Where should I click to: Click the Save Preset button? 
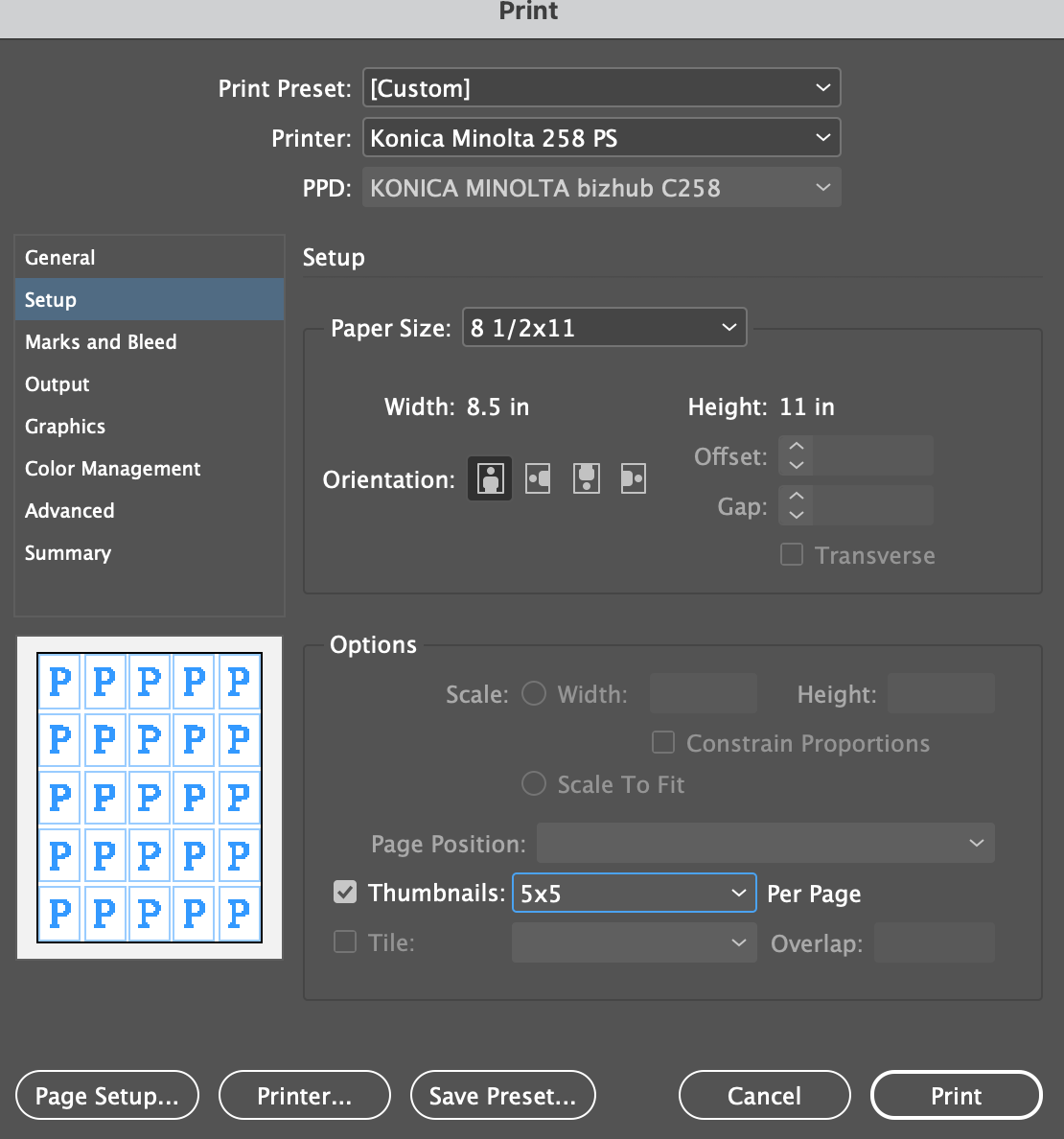click(502, 1095)
